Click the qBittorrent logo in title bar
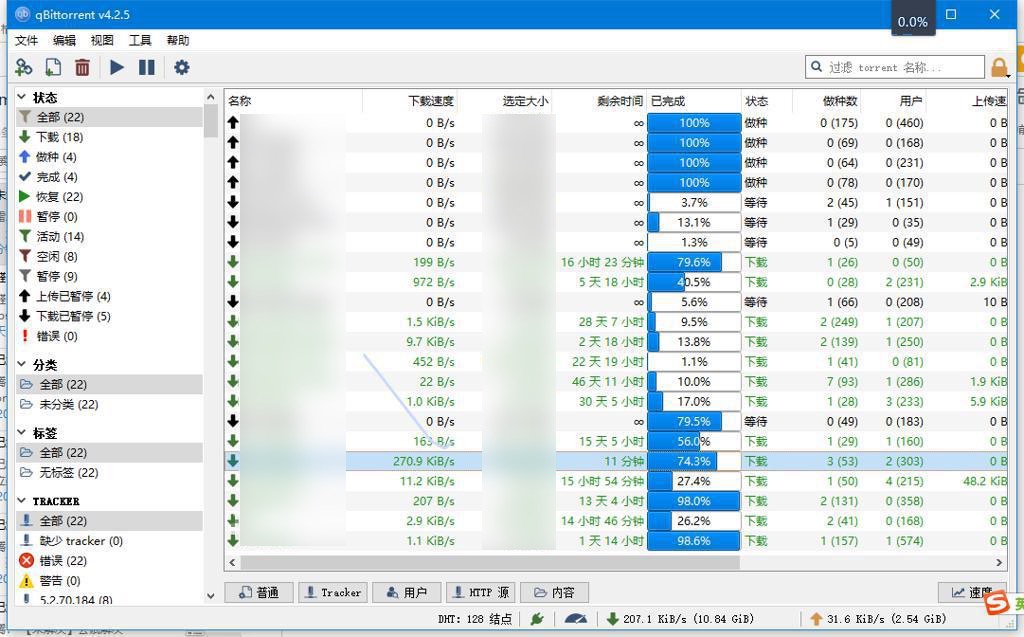Screen dimensions: 1024x637 23,14
